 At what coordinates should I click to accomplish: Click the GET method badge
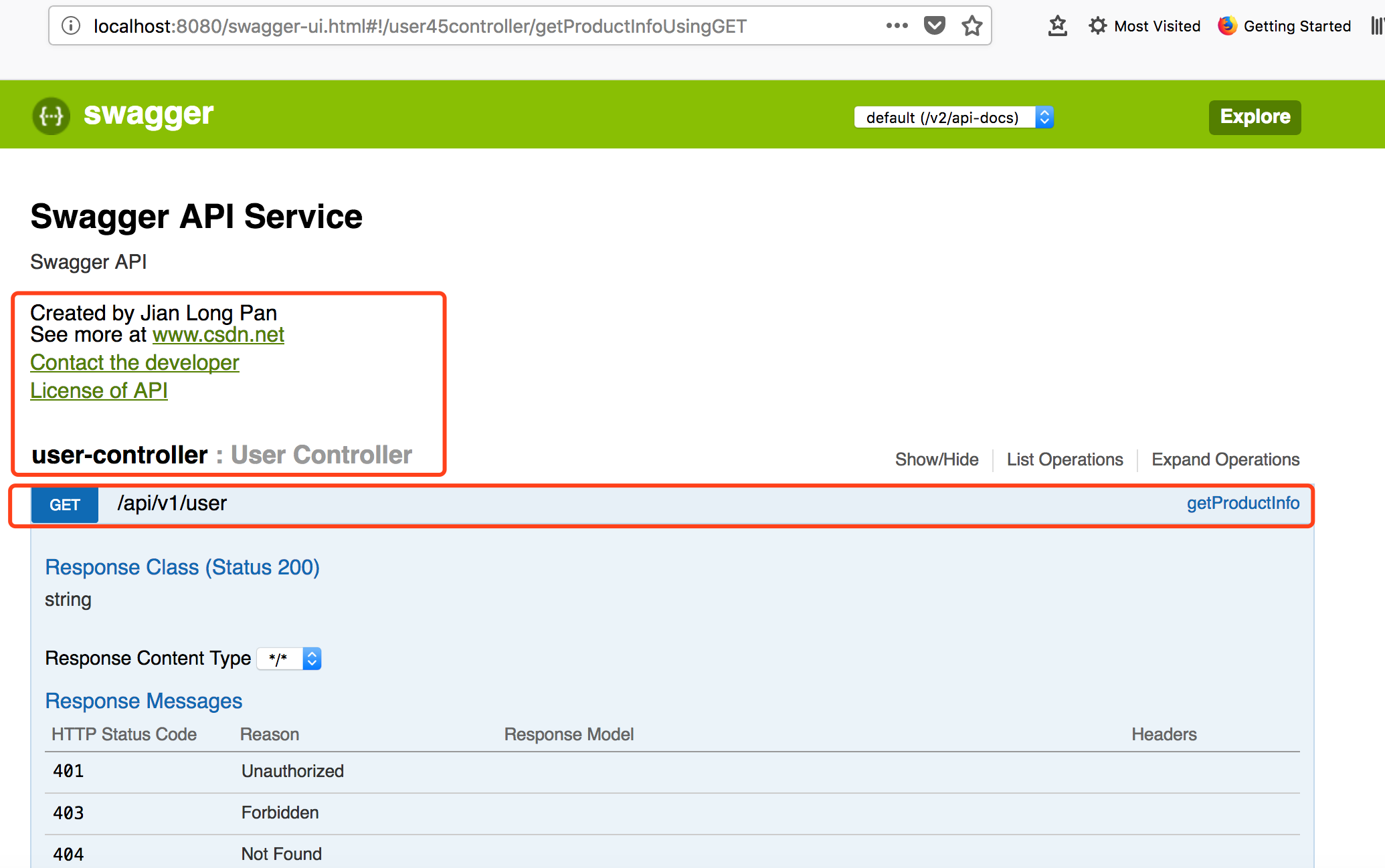click(x=65, y=505)
